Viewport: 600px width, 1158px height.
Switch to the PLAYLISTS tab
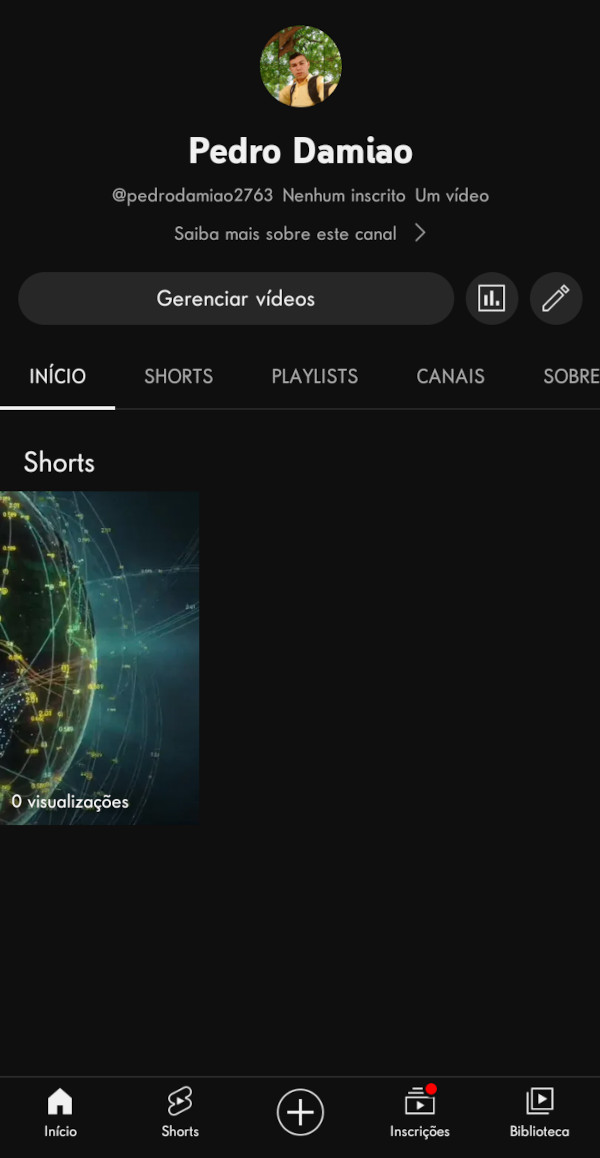point(315,377)
